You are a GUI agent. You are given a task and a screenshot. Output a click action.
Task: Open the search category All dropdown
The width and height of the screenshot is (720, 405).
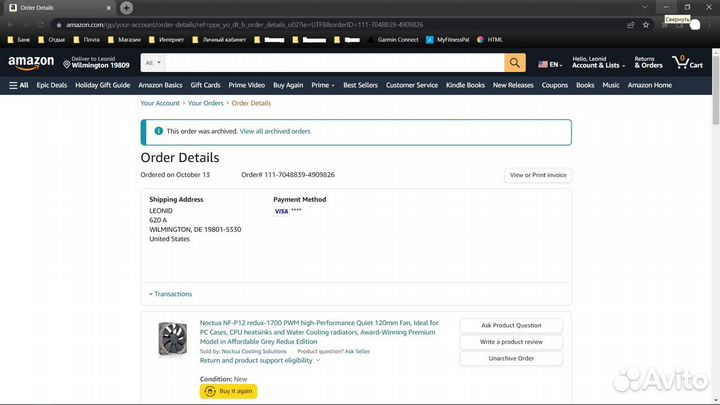[x=152, y=63]
